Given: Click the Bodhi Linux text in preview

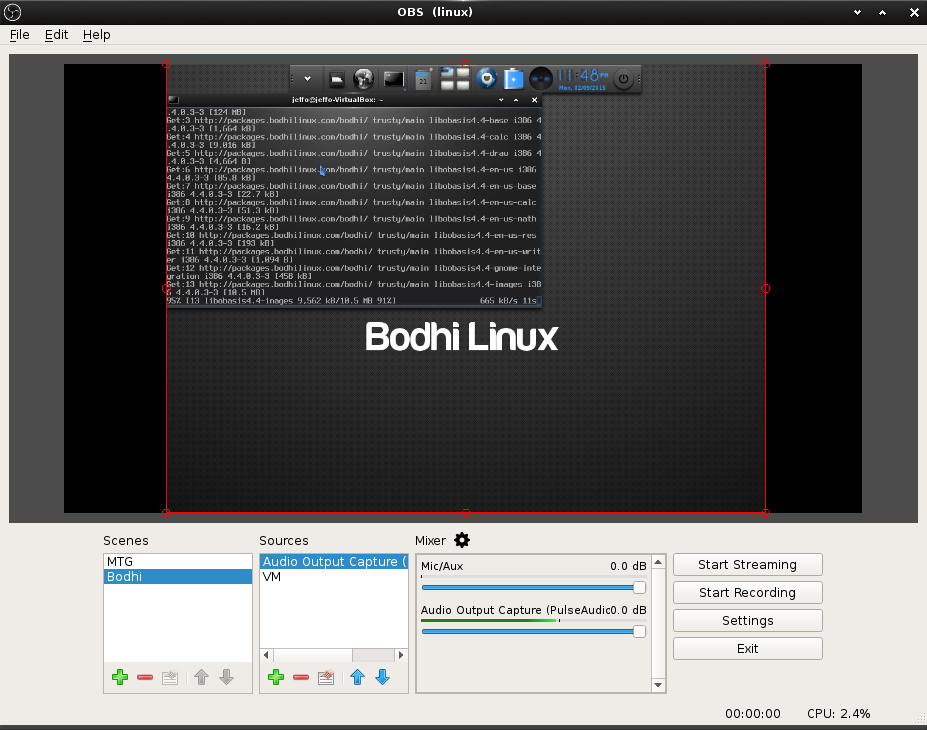Looking at the screenshot, I should click(461, 337).
